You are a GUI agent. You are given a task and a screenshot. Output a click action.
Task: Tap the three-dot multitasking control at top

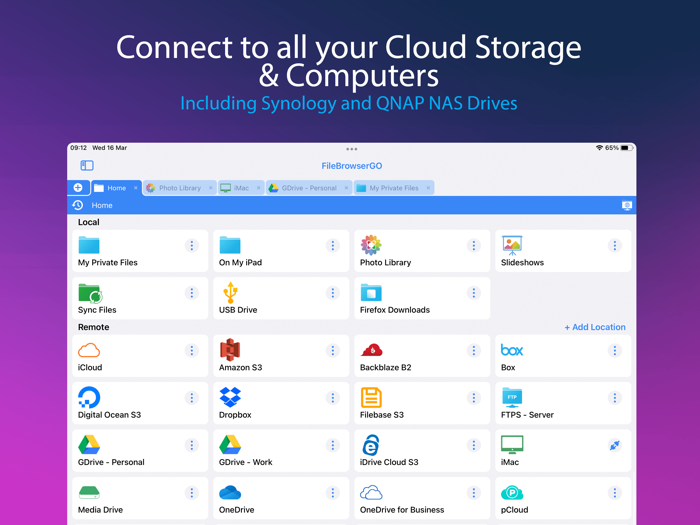pyautogui.click(x=351, y=149)
